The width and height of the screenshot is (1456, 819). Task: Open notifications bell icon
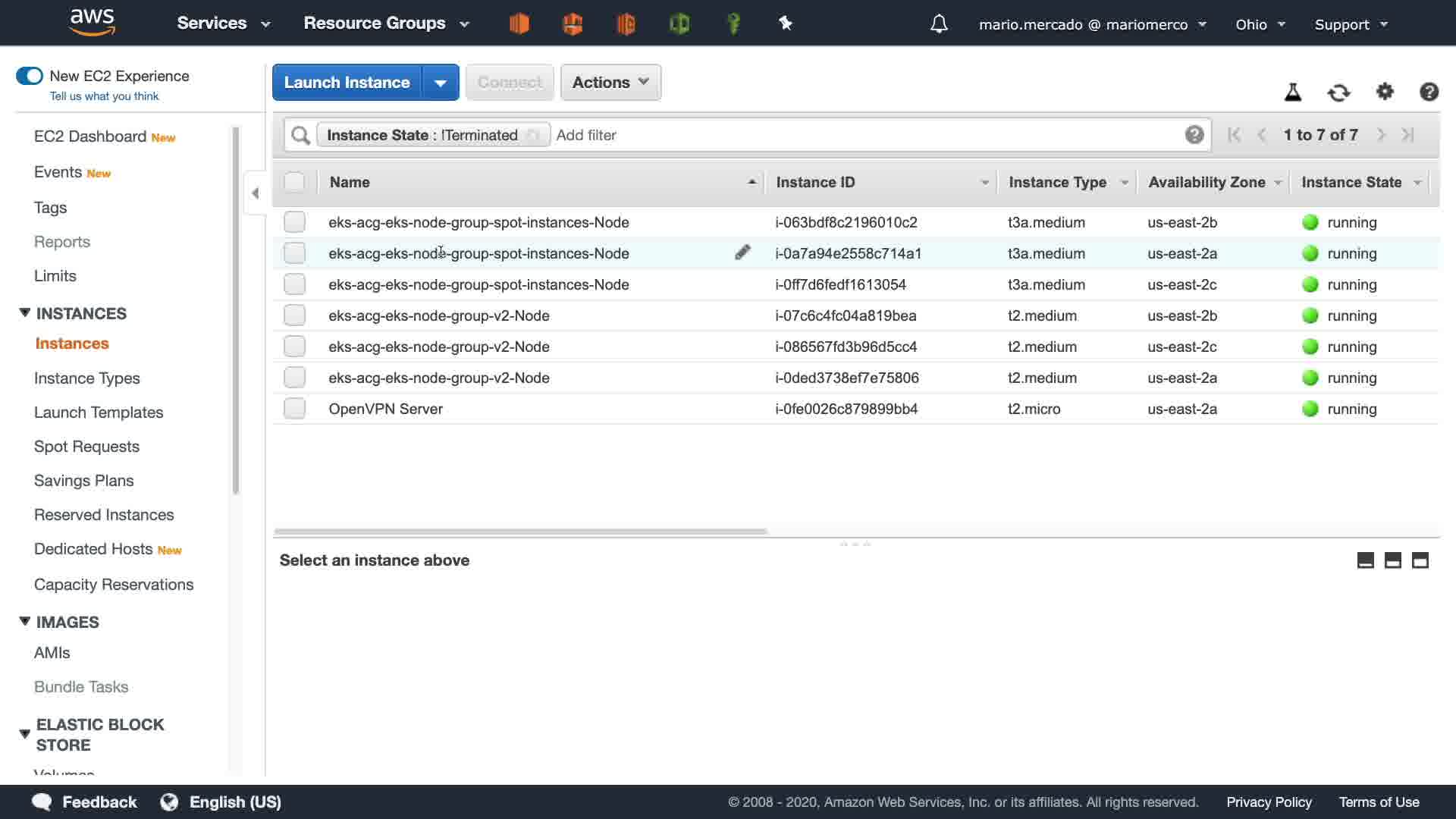[x=939, y=24]
